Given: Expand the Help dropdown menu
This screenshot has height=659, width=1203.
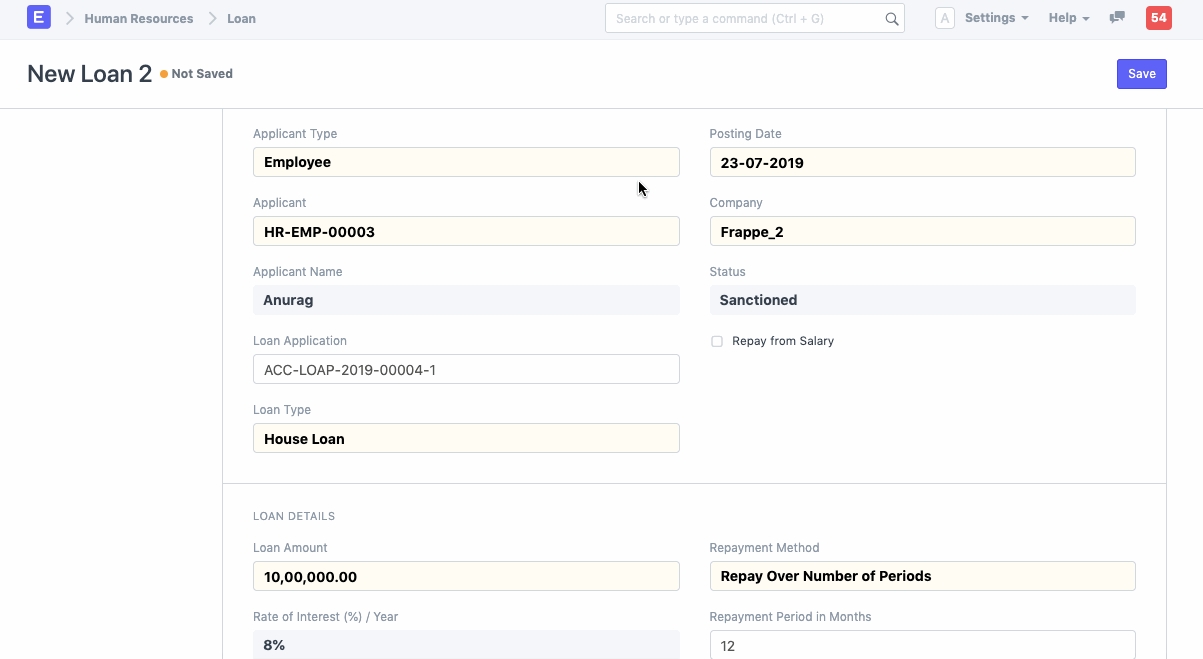Looking at the screenshot, I should point(1068,18).
